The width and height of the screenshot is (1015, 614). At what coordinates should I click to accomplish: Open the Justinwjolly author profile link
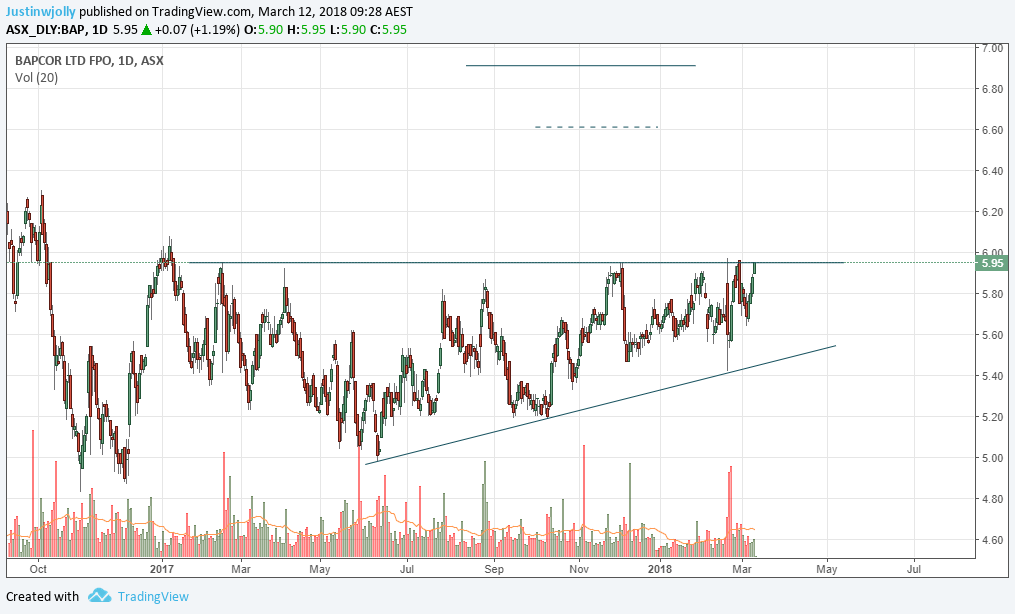point(41,12)
